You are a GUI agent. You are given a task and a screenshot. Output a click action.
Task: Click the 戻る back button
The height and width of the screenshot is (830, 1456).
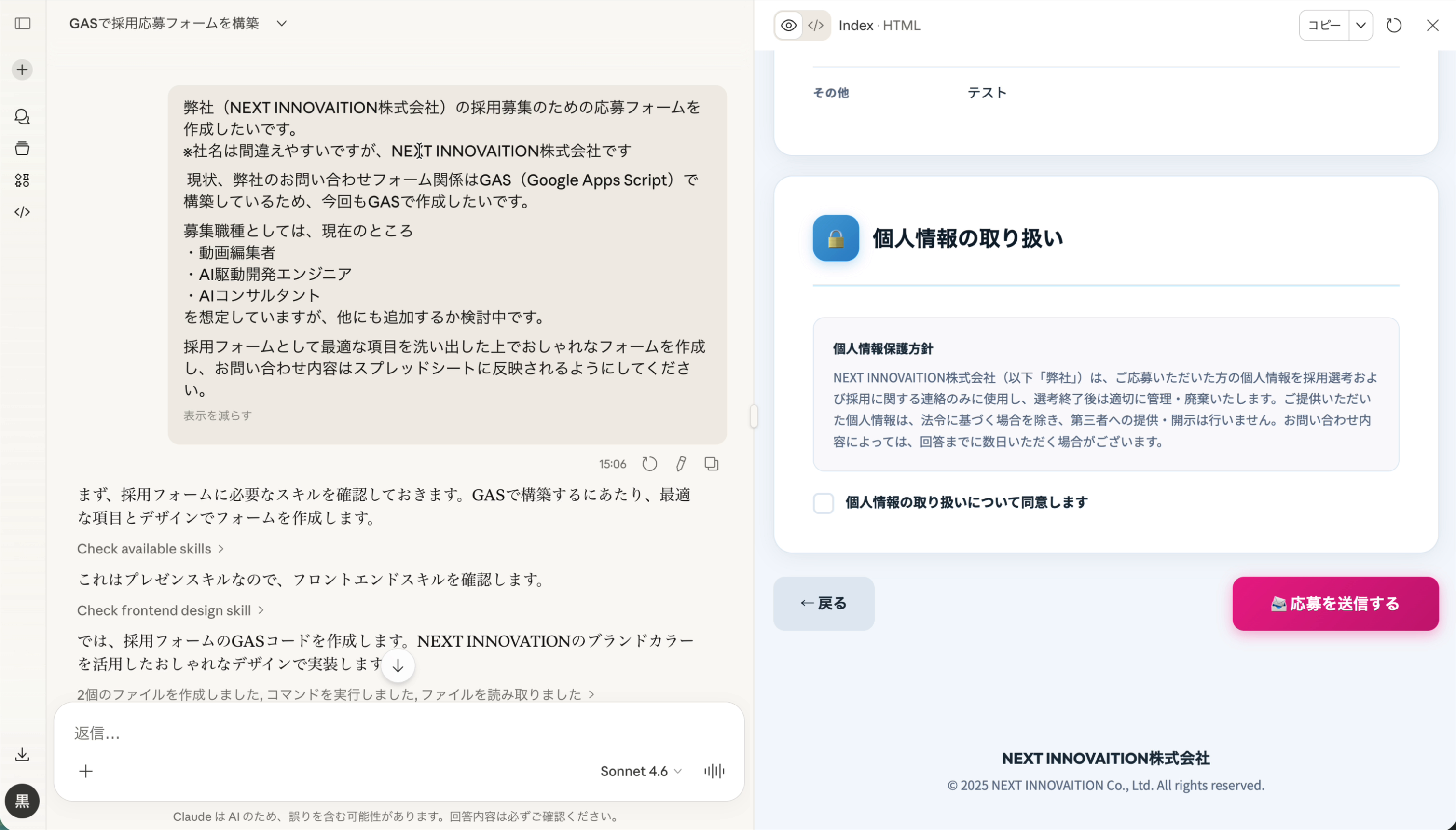tap(823, 603)
